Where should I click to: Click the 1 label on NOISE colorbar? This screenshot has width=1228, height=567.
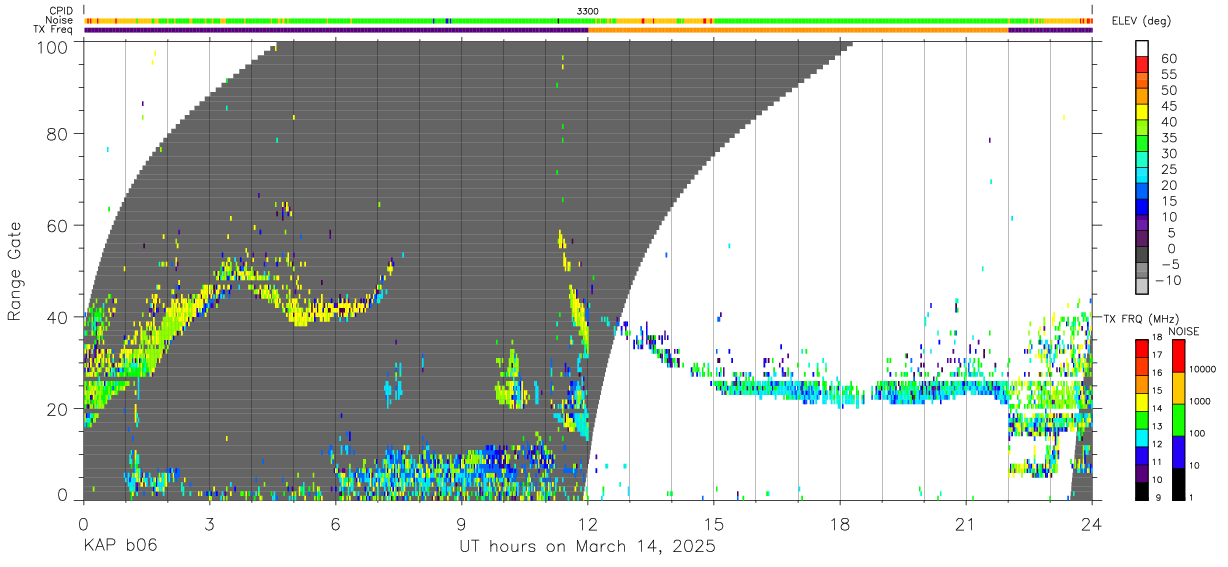(1191, 499)
